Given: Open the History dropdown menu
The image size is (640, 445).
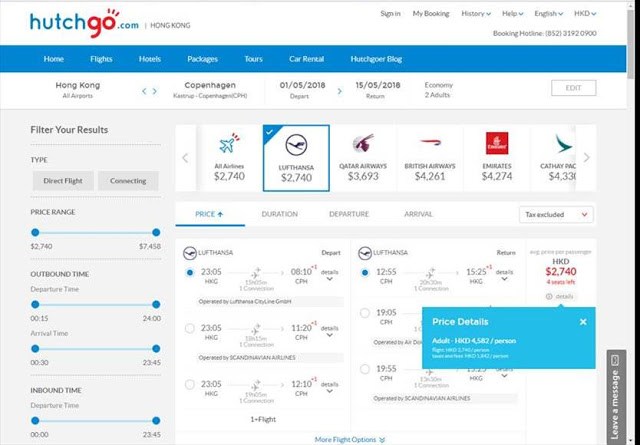Looking at the screenshot, I should click(x=476, y=13).
